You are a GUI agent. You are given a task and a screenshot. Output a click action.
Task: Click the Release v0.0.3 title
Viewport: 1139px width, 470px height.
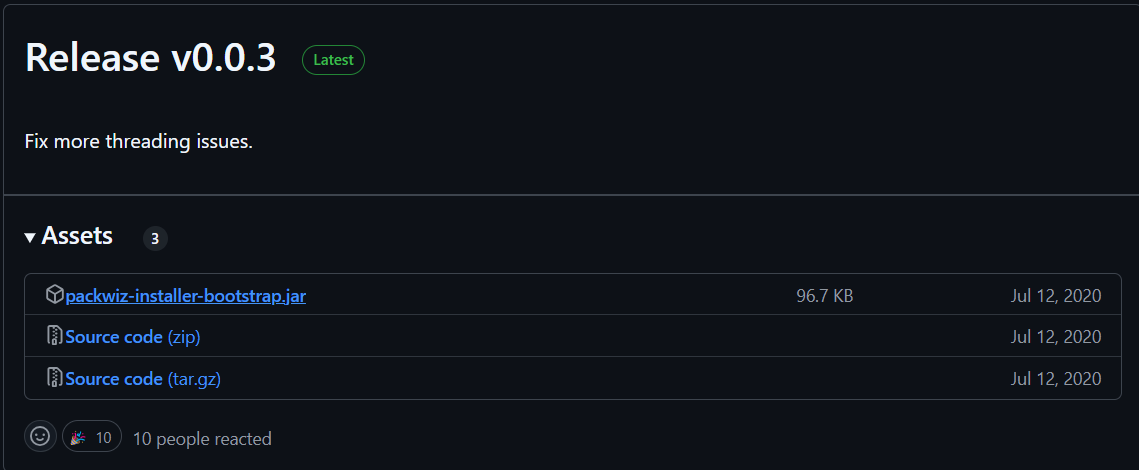coord(150,58)
